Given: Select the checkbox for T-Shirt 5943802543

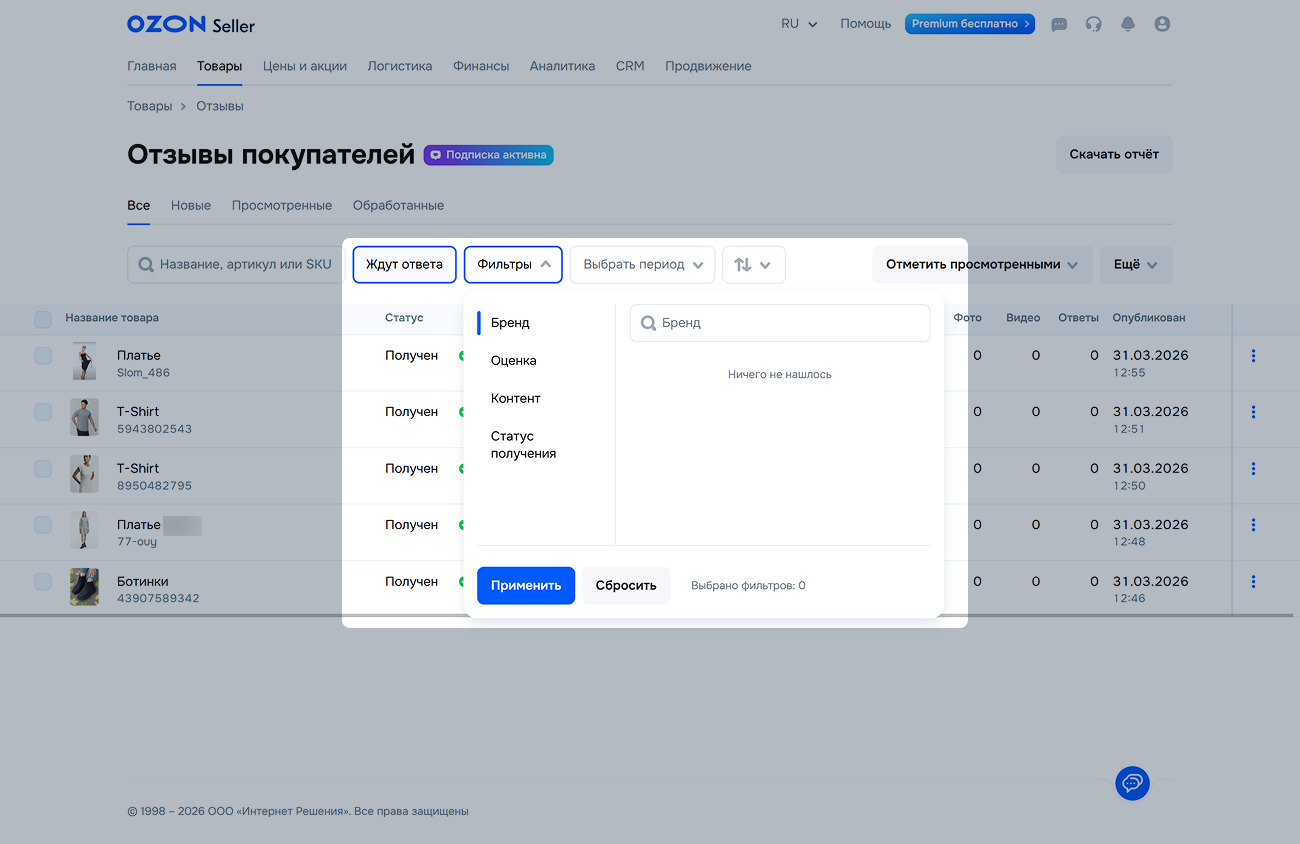Looking at the screenshot, I should [x=43, y=412].
